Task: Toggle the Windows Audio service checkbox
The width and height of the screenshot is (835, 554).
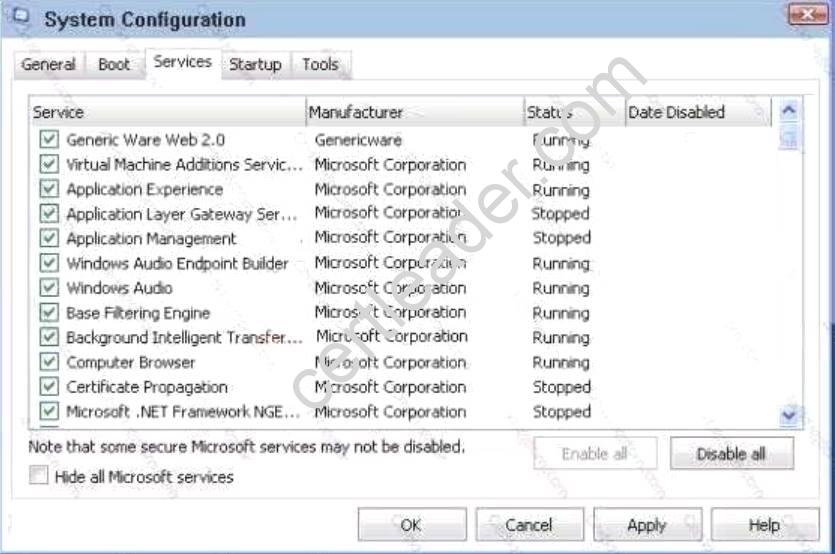Action: pos(49,288)
